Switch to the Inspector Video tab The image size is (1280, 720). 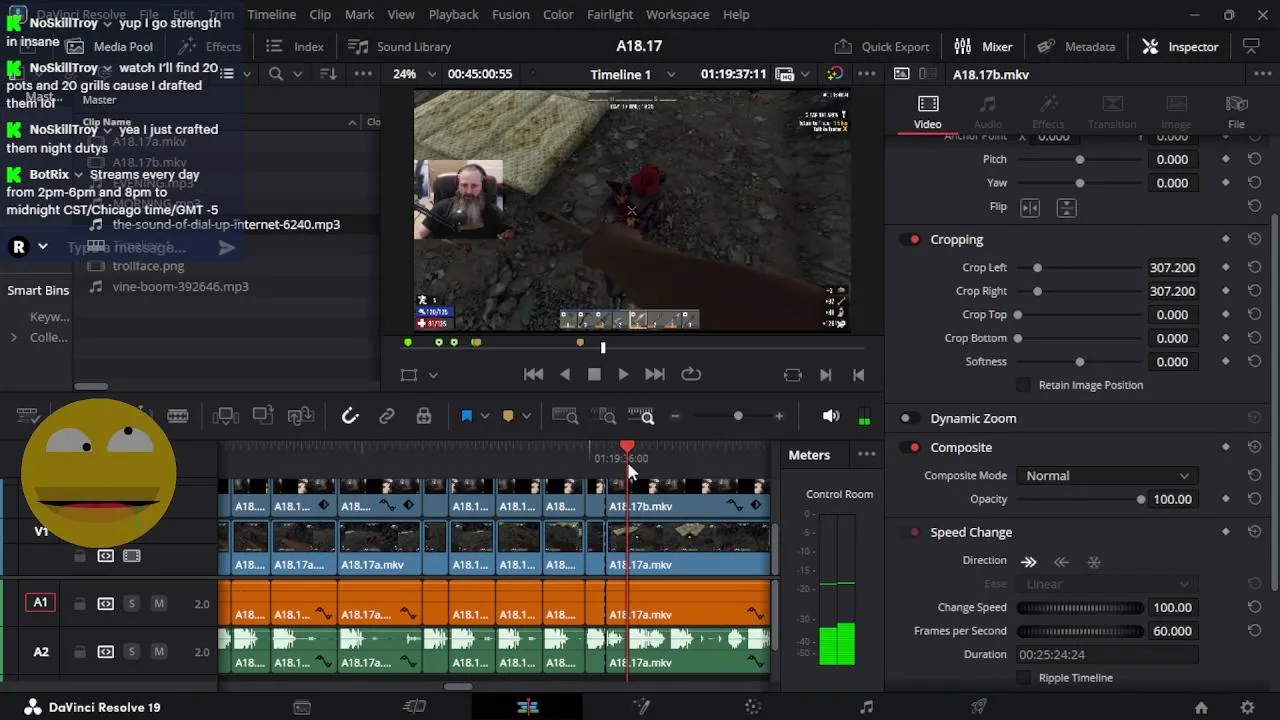pos(928,112)
